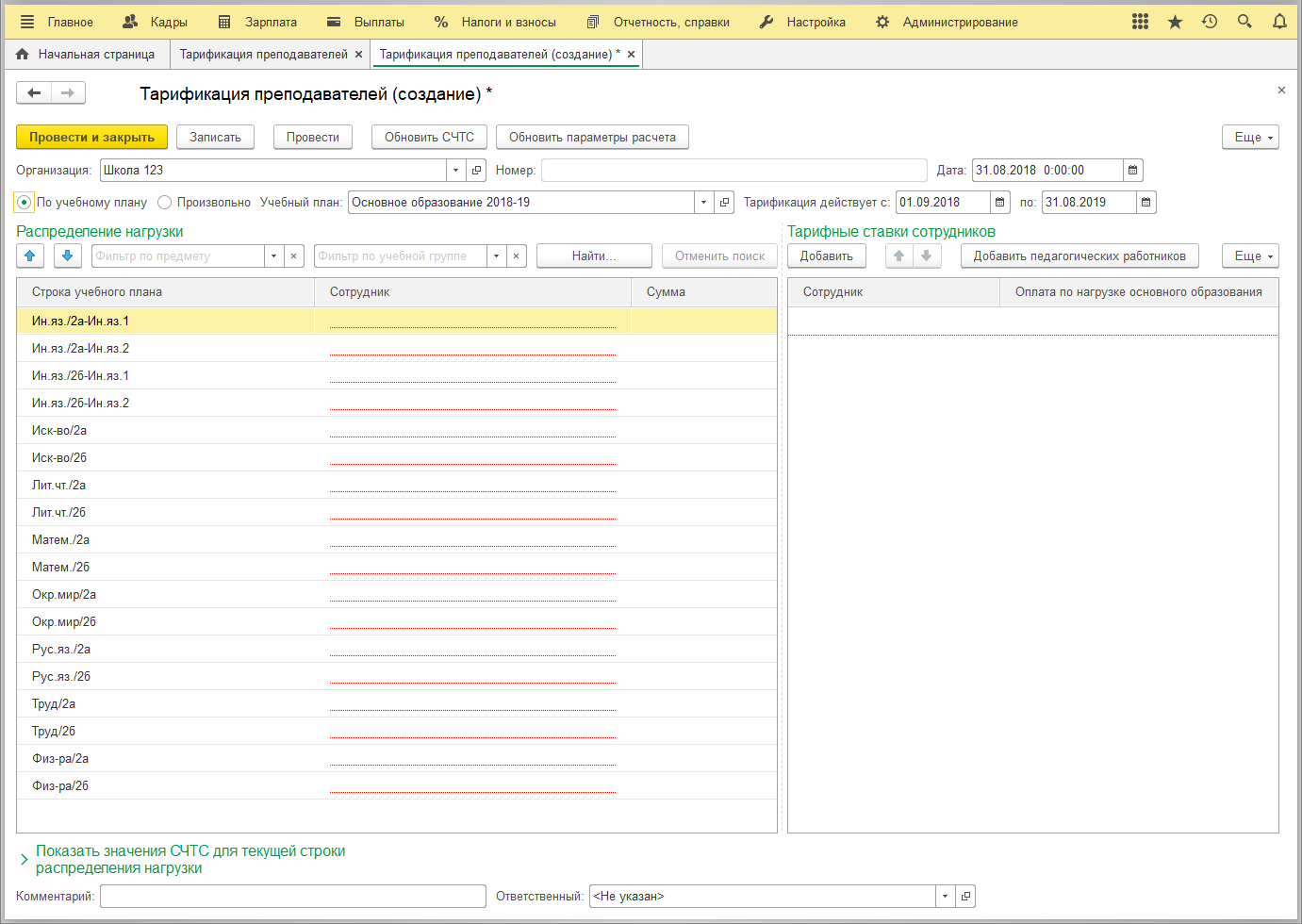The image size is (1302, 924).
Task: Go back with left arrow button
Action: tap(34, 92)
